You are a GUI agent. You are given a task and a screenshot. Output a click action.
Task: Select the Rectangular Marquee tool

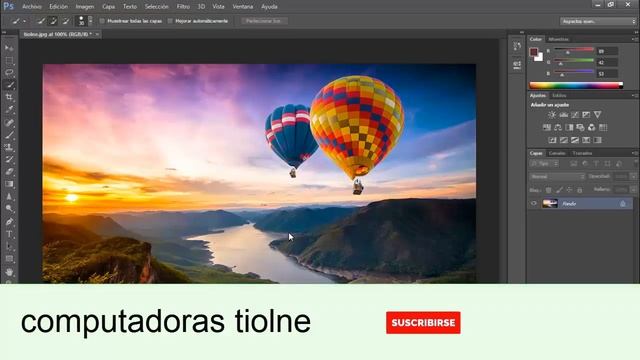tap(9, 60)
